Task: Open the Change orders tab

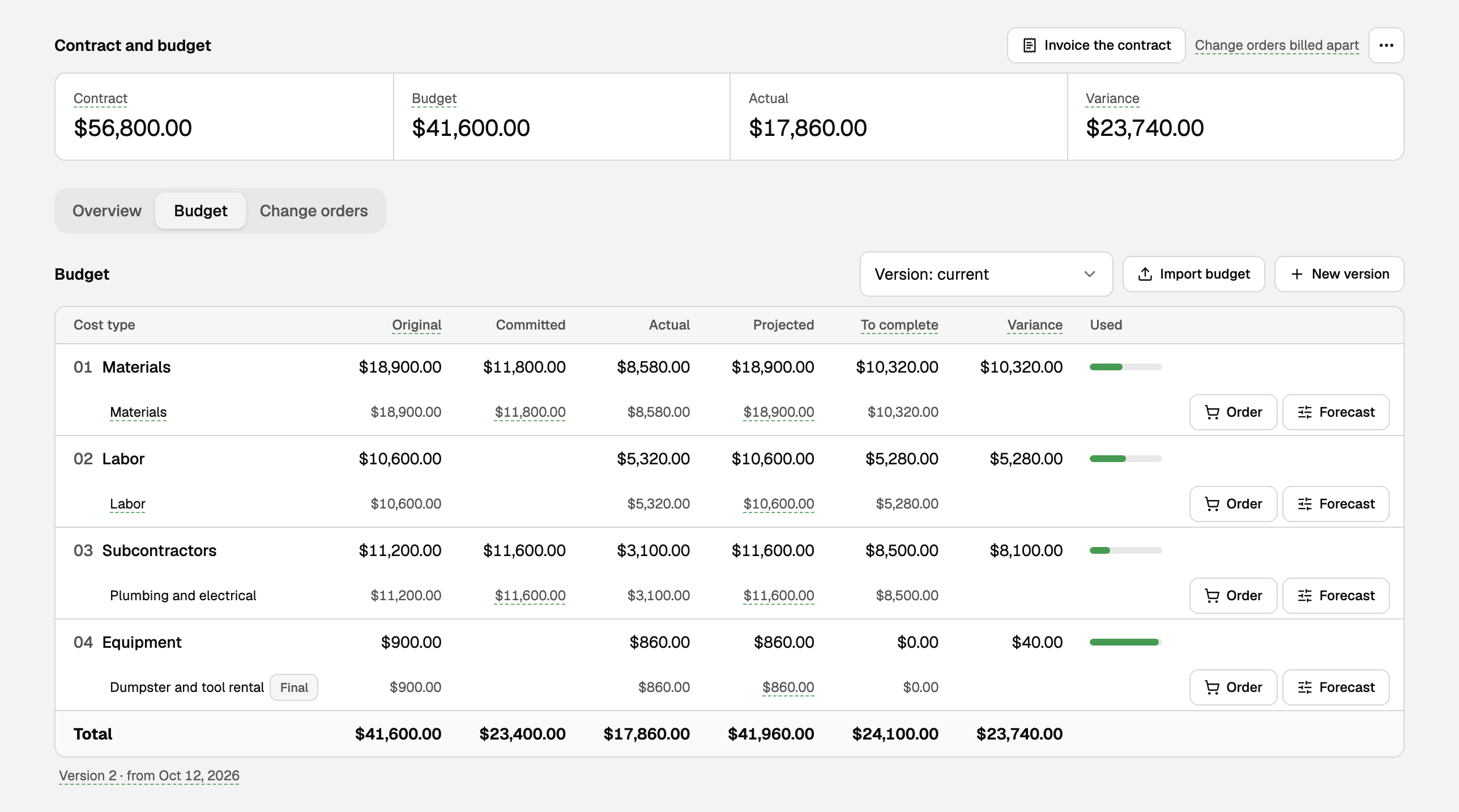Action: point(314,211)
